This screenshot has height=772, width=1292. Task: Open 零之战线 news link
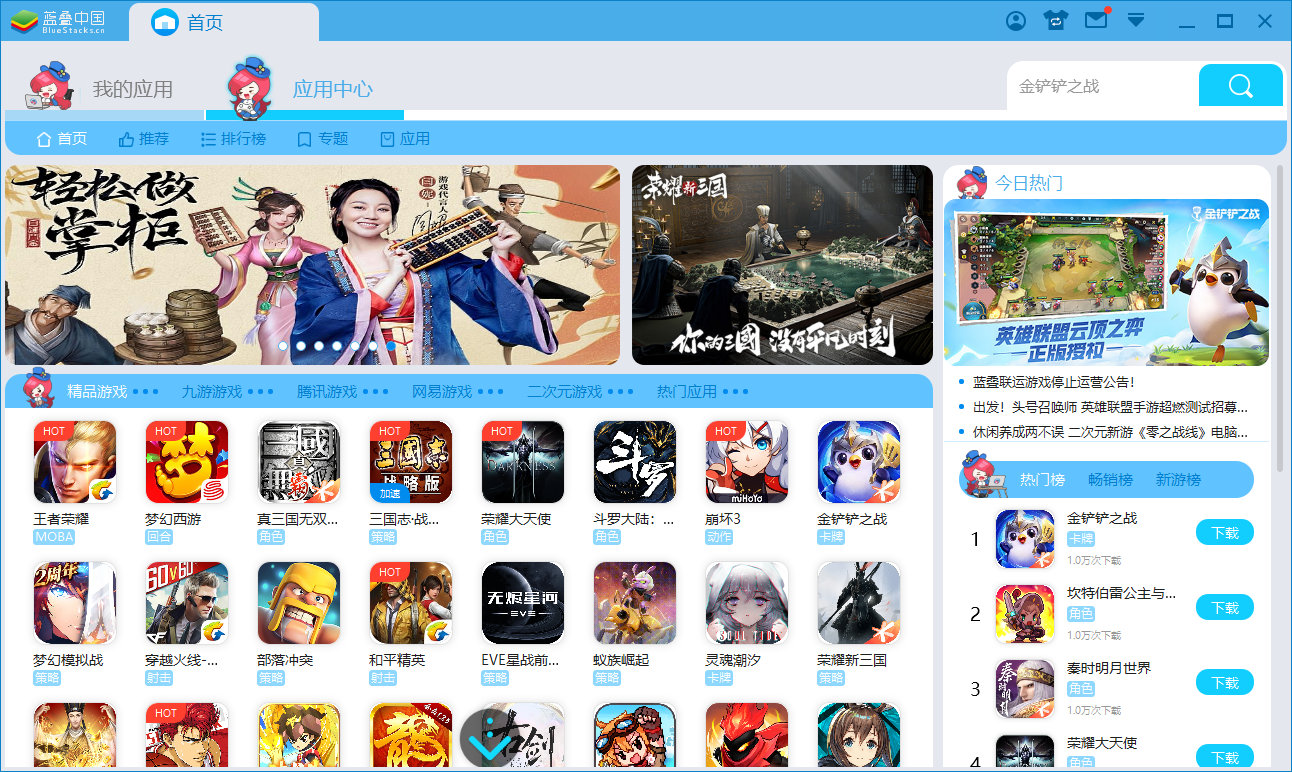(x=1110, y=432)
